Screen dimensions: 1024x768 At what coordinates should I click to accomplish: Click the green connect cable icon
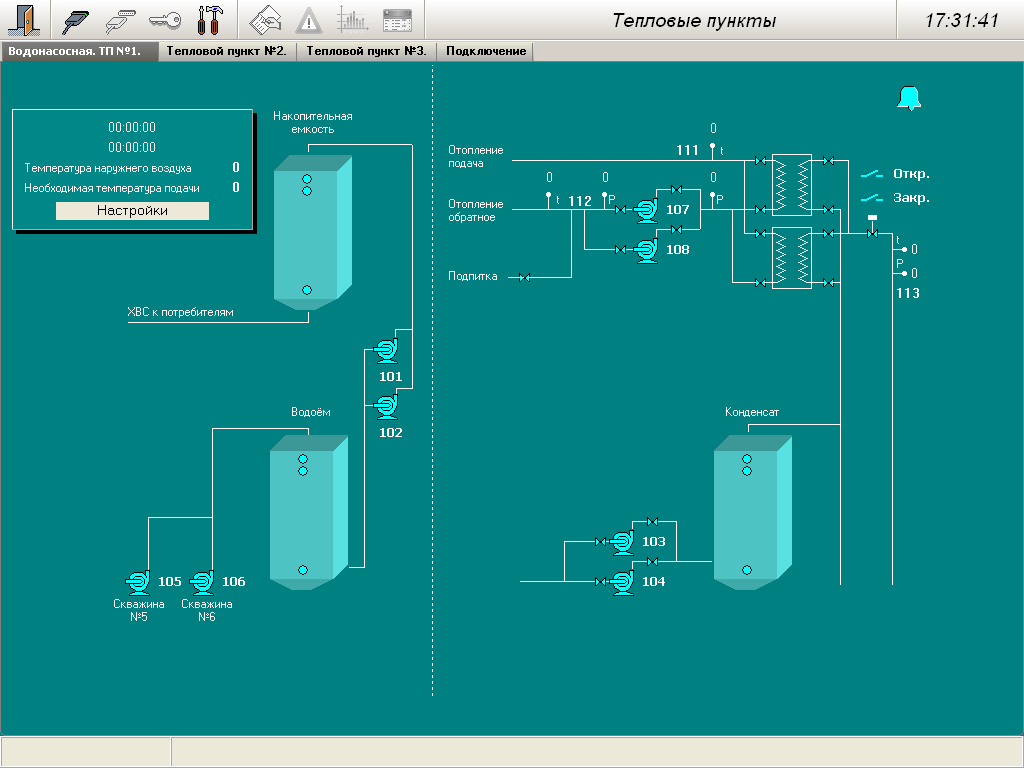pos(77,20)
